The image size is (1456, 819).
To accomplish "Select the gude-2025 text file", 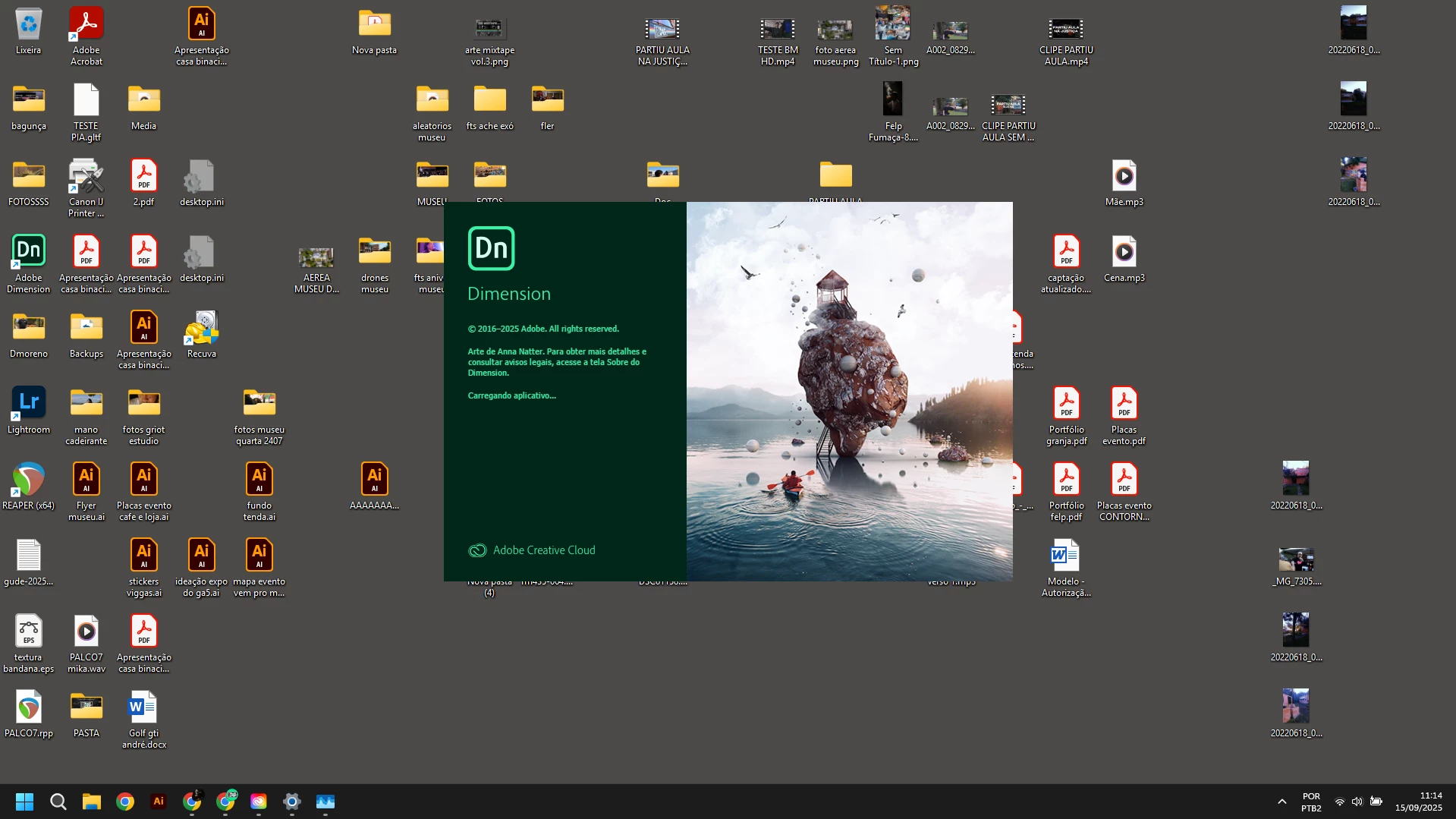I will (29, 562).
